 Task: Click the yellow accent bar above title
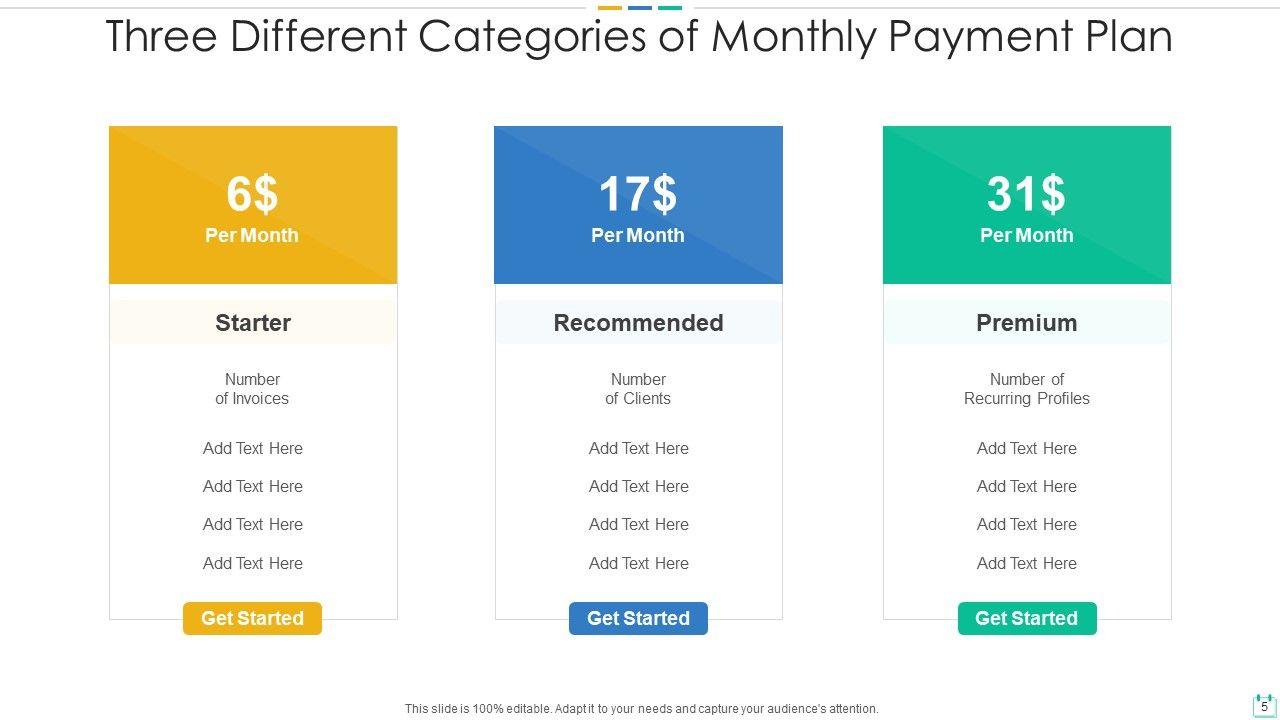coord(610,8)
